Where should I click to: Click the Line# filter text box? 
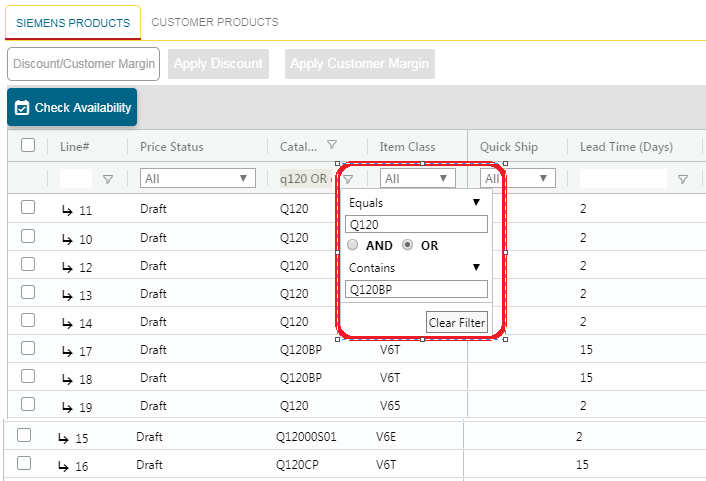(76, 179)
